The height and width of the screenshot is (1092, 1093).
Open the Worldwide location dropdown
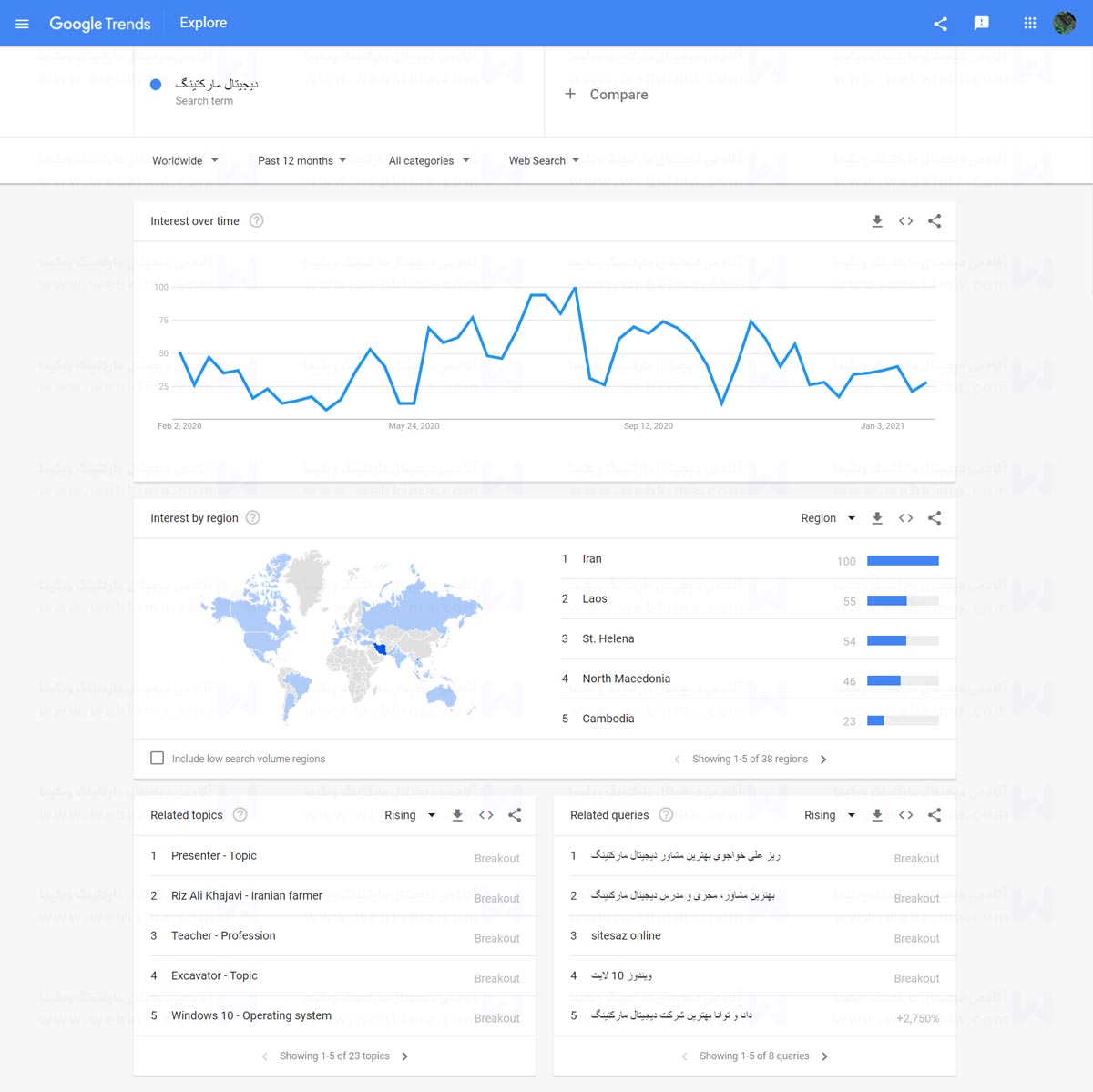click(x=185, y=160)
